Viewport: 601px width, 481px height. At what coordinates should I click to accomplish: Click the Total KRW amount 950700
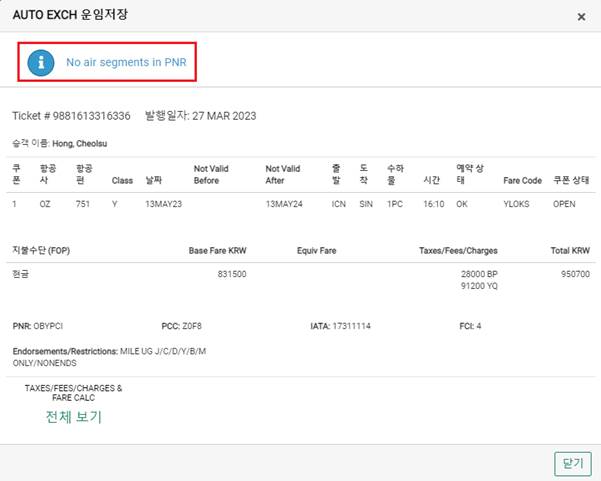(575, 274)
